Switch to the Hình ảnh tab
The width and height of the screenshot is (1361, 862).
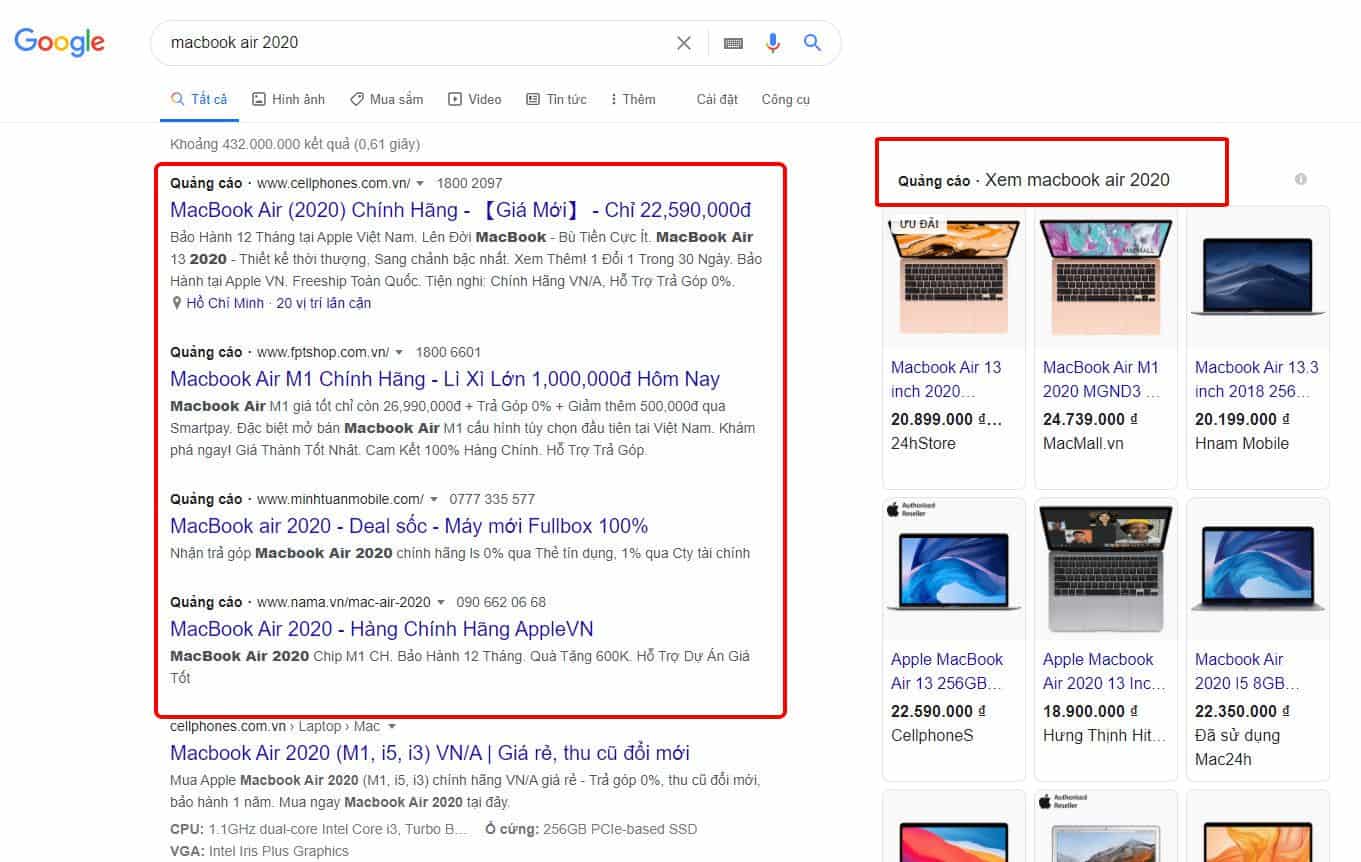[288, 99]
